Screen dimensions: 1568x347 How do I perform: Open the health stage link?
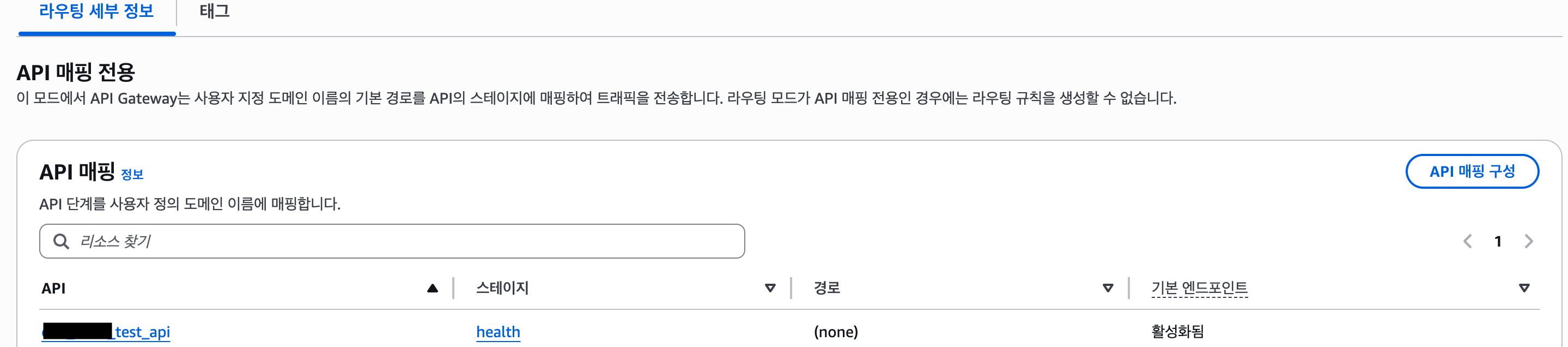click(x=498, y=332)
